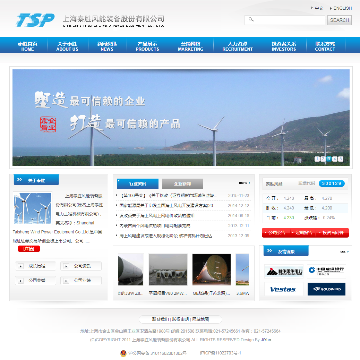Image resolution: width=360 pixels, height=360 pixels.
Task: Select the gray industry news tab
Action: pos(182,184)
